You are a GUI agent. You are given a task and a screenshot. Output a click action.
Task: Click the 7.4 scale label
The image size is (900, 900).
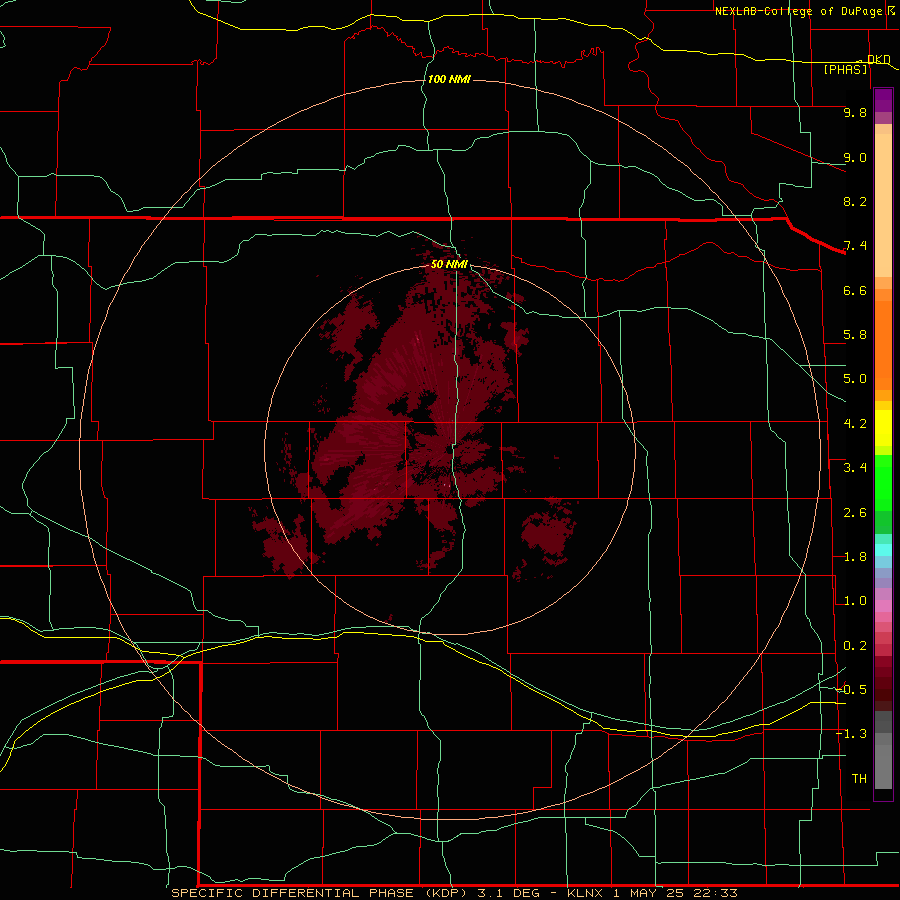(x=855, y=246)
